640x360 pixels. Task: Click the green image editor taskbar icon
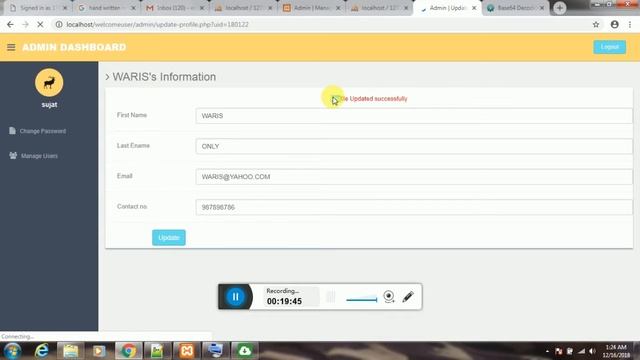point(157,351)
